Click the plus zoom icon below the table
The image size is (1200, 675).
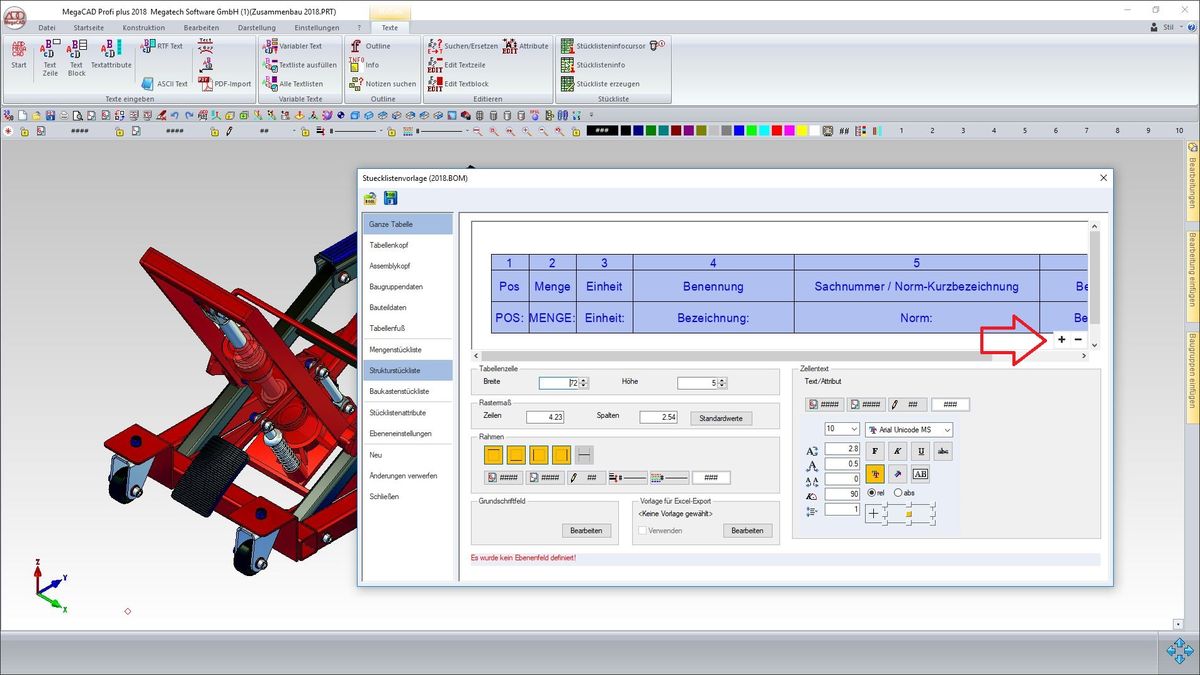click(1061, 340)
